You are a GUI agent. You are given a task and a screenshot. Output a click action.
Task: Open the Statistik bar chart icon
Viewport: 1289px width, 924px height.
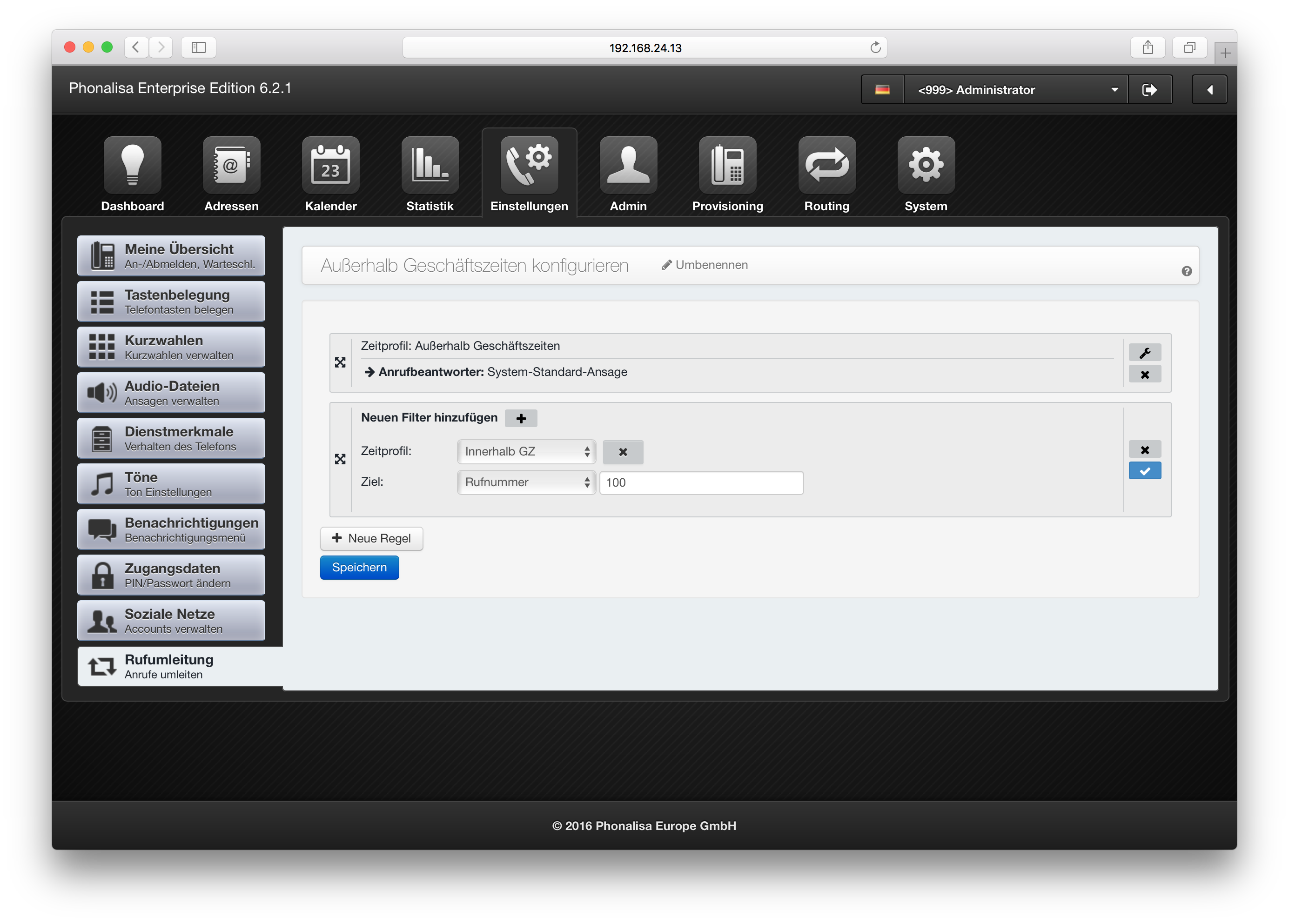(430, 165)
